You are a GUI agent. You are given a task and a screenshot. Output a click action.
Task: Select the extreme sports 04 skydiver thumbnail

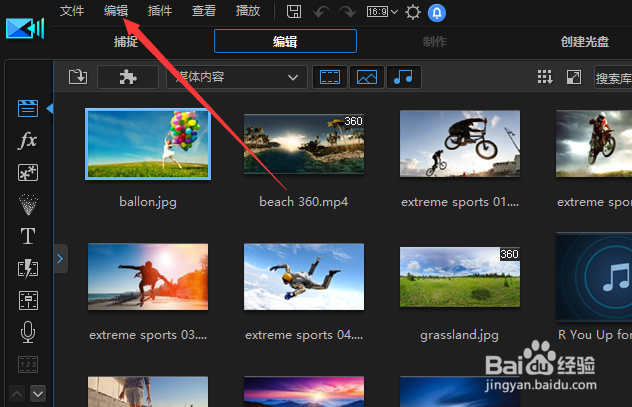[304, 277]
